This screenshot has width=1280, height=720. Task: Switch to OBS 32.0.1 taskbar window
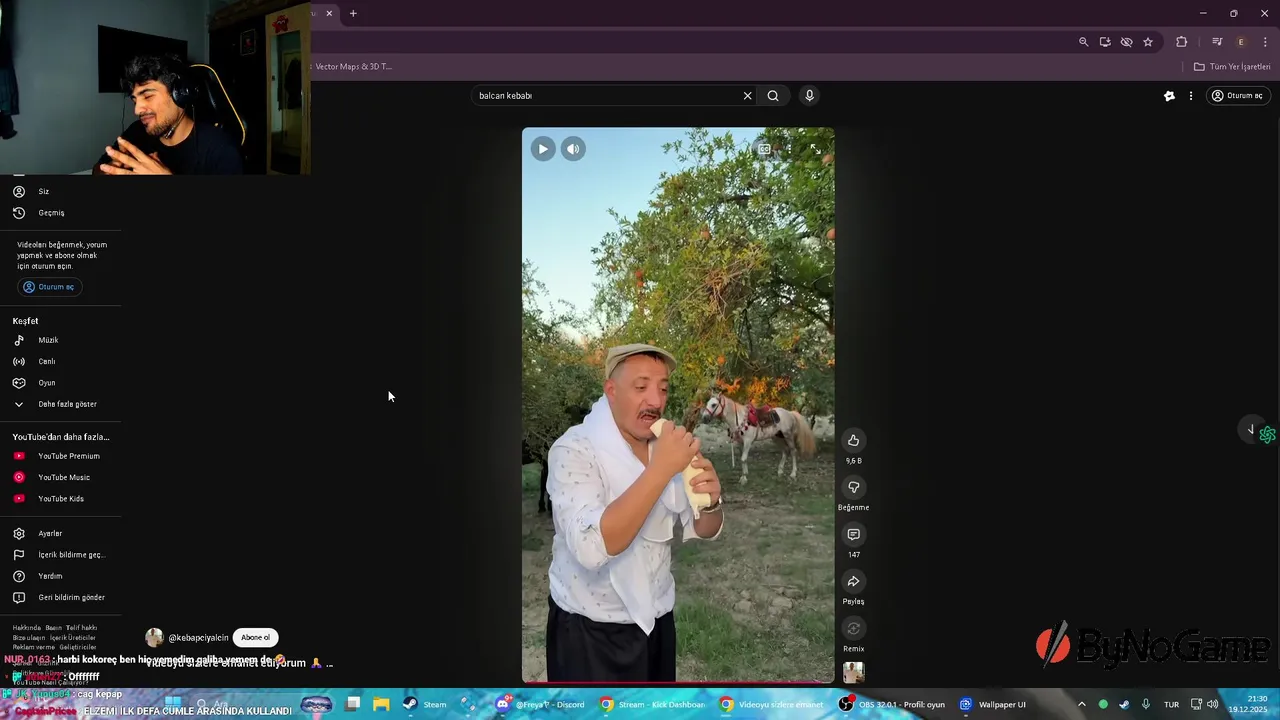tap(892, 704)
